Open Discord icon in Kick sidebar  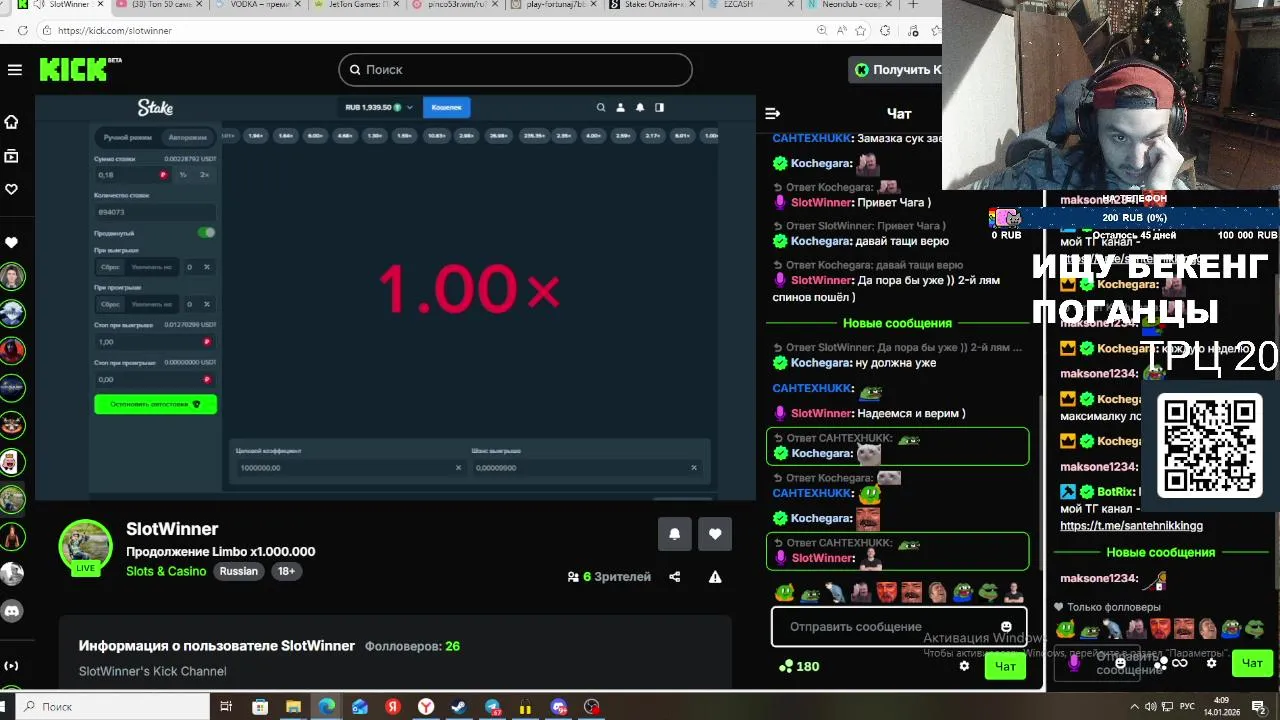(12, 610)
